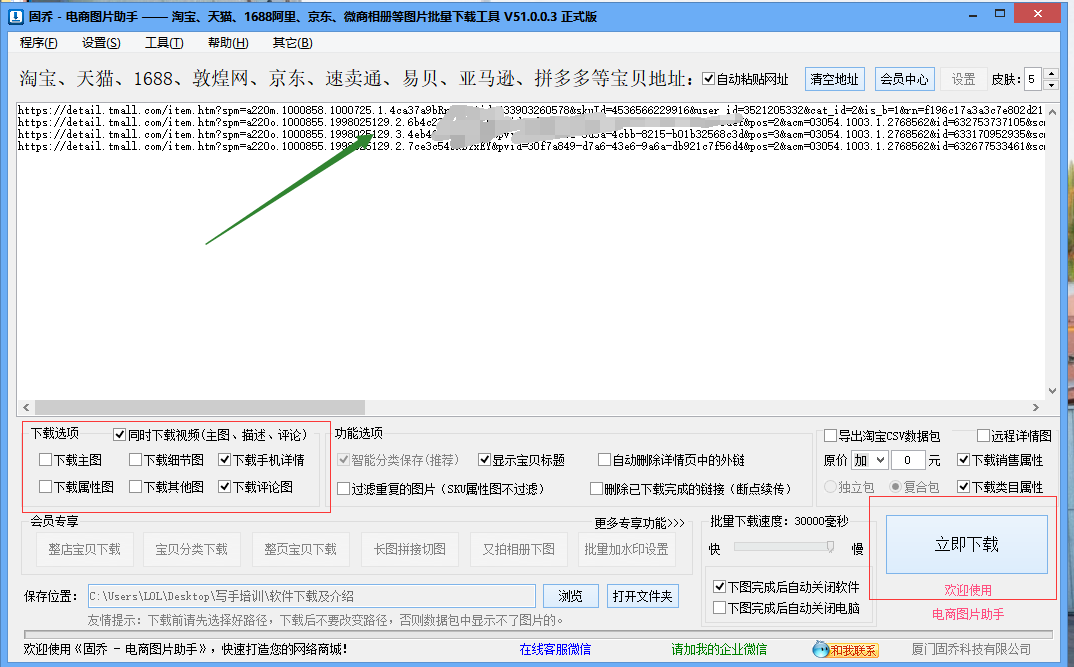Toggle 下图完成后自动关闭软件 checkbox
1074x667 pixels.
(719, 586)
